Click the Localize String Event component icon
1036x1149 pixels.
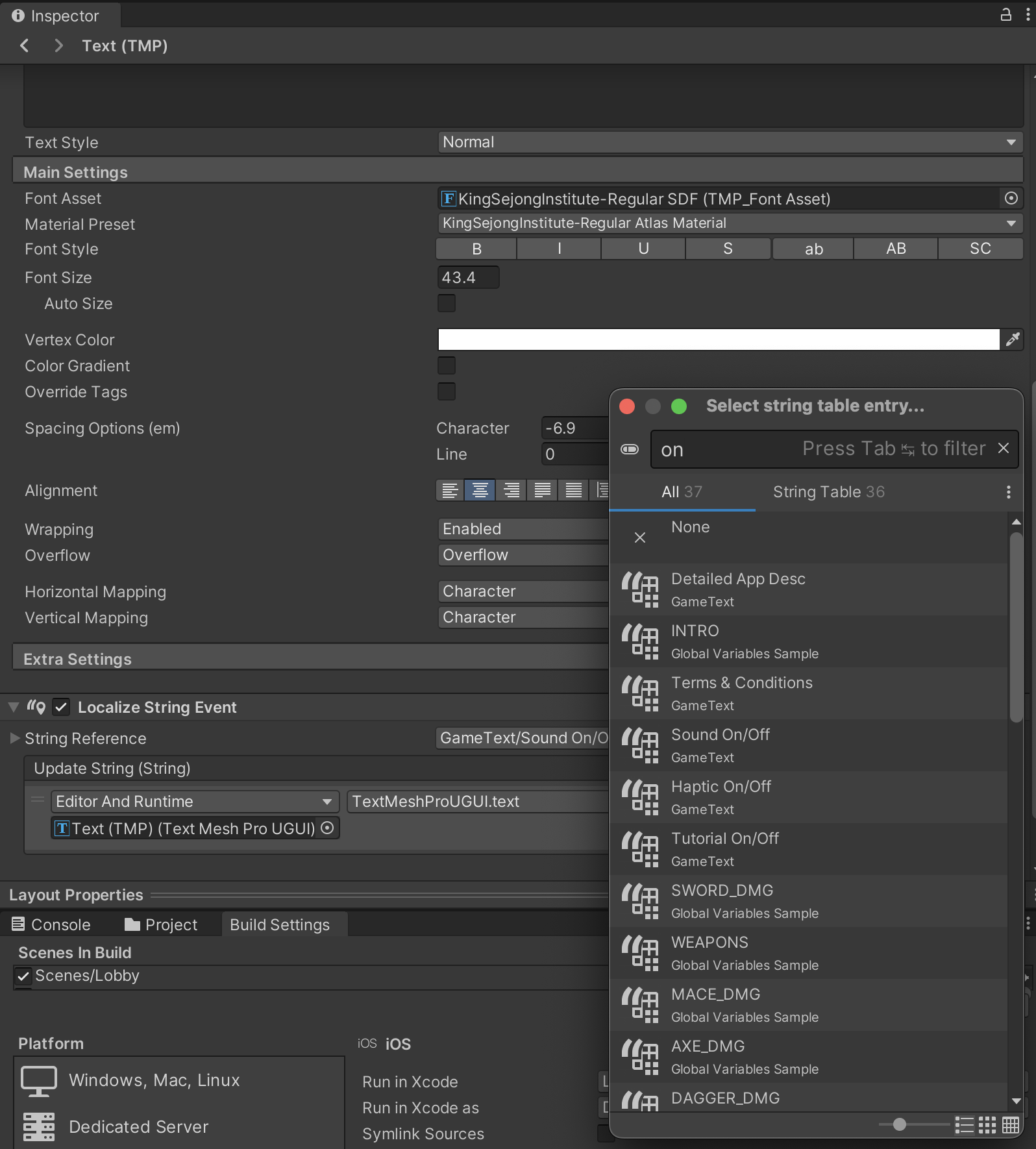36,707
